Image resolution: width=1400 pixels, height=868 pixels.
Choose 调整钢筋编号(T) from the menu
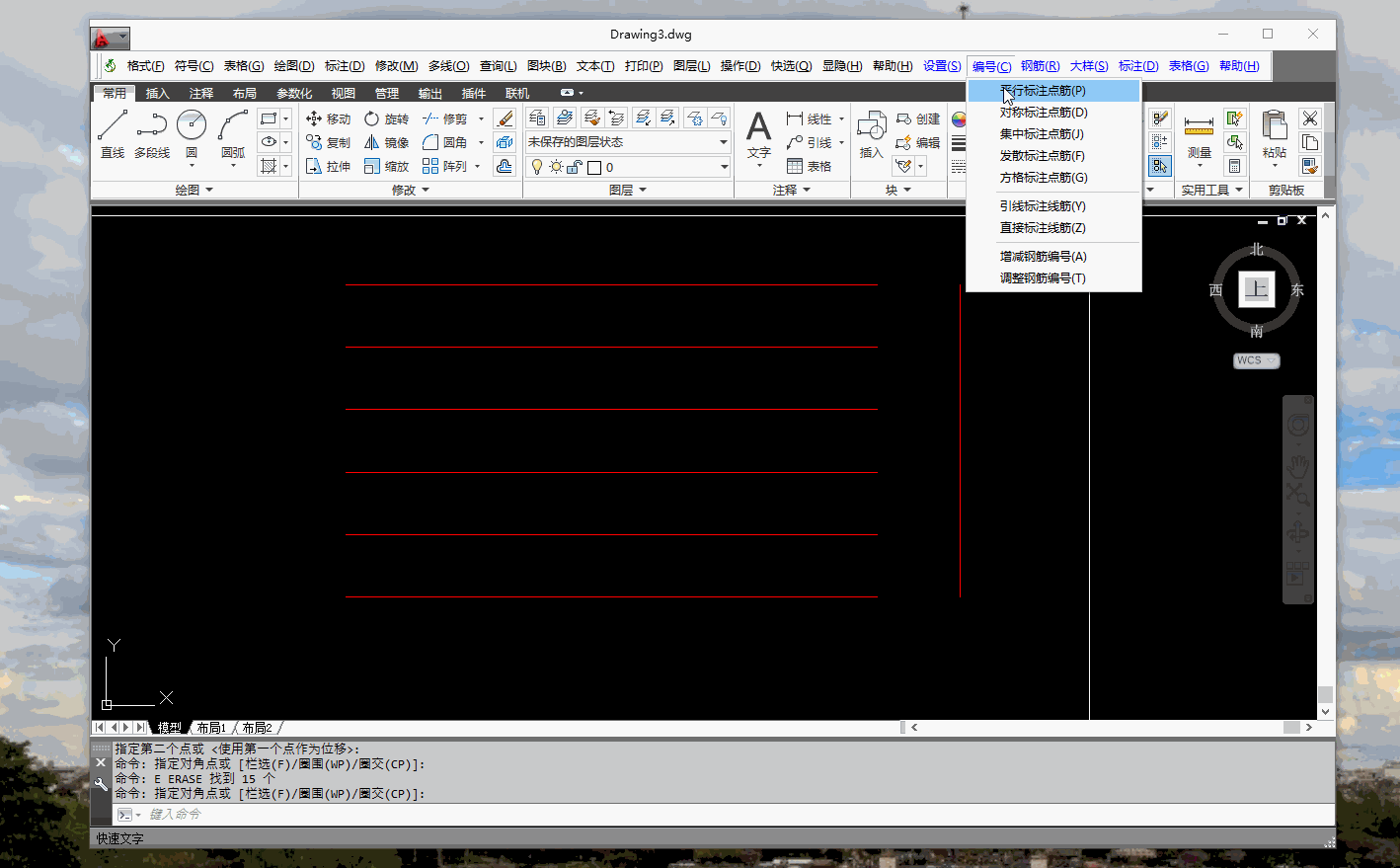[1053, 278]
